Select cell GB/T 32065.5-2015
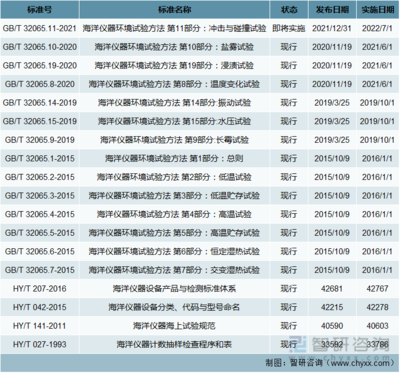 coord(40,233)
